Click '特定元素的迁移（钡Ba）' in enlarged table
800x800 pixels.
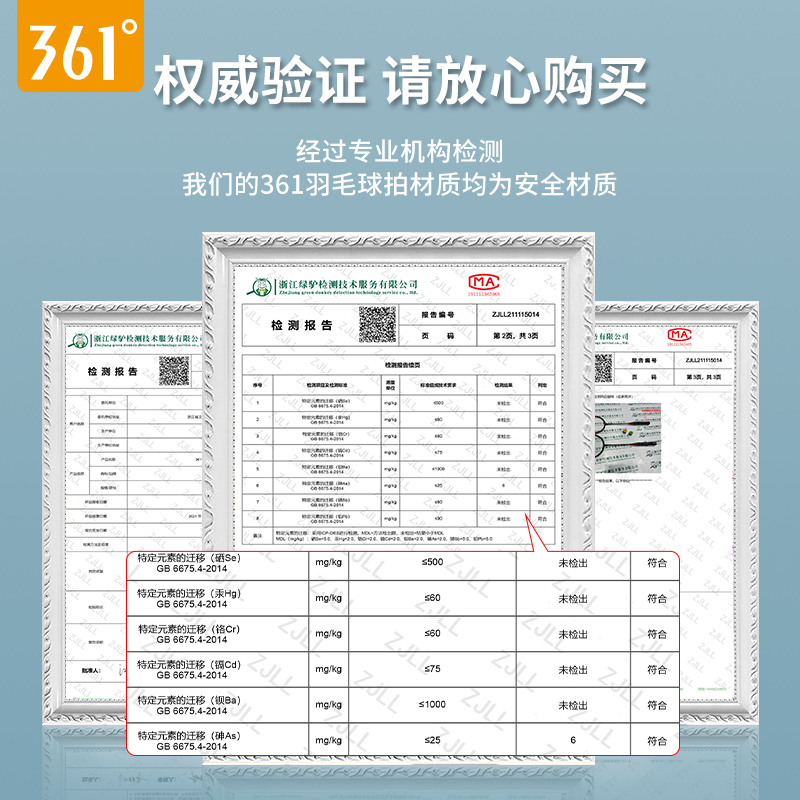(189, 700)
